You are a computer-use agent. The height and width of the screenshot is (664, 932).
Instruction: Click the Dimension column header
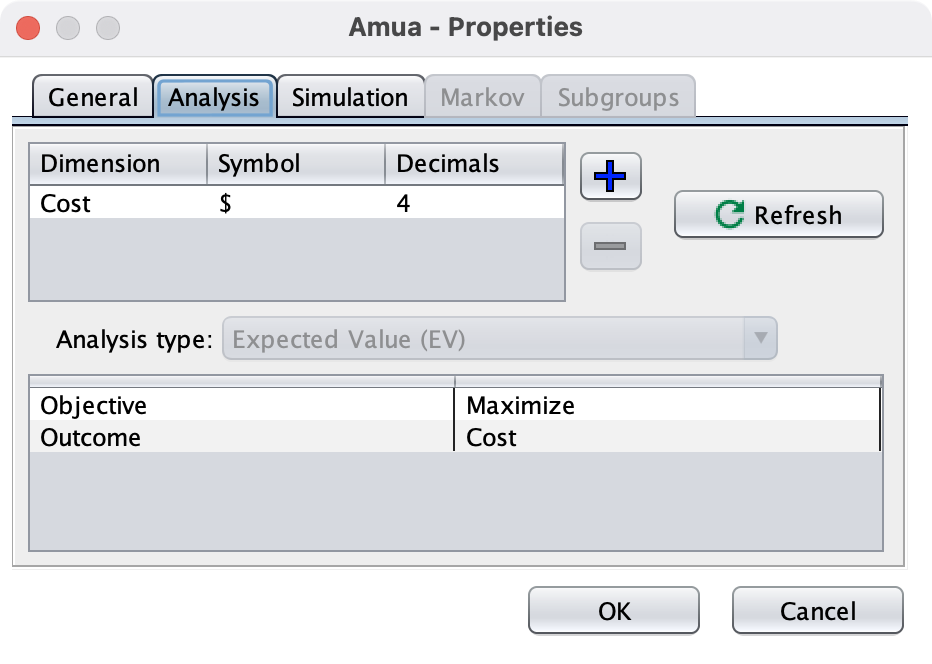pyautogui.click(x=118, y=164)
